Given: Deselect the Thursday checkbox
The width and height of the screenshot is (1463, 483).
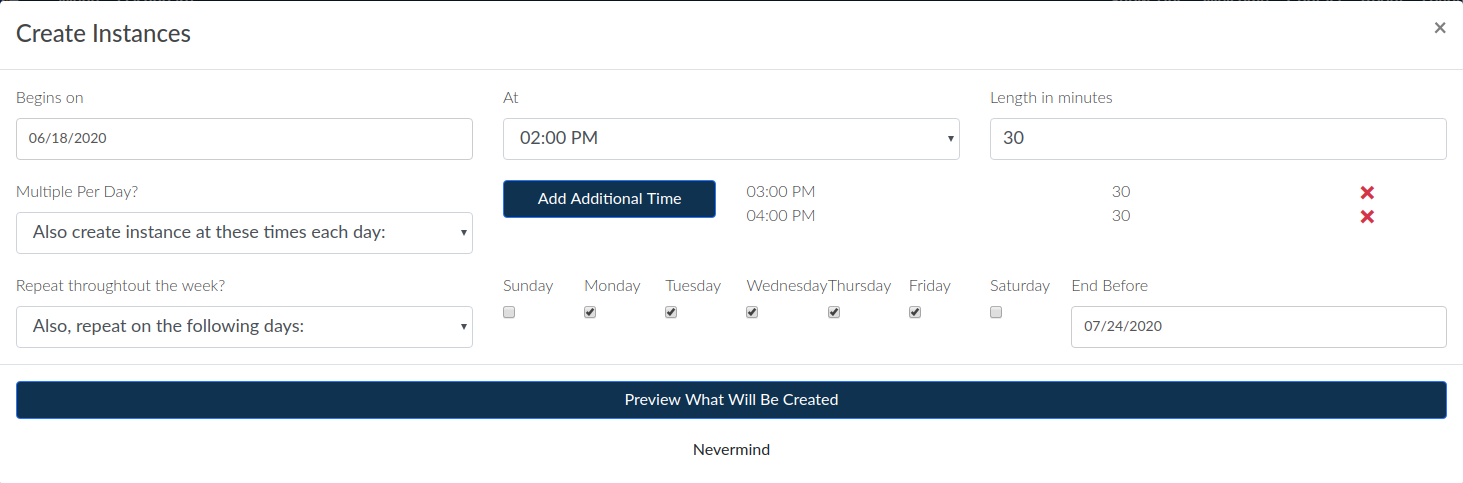Looking at the screenshot, I should point(834,312).
